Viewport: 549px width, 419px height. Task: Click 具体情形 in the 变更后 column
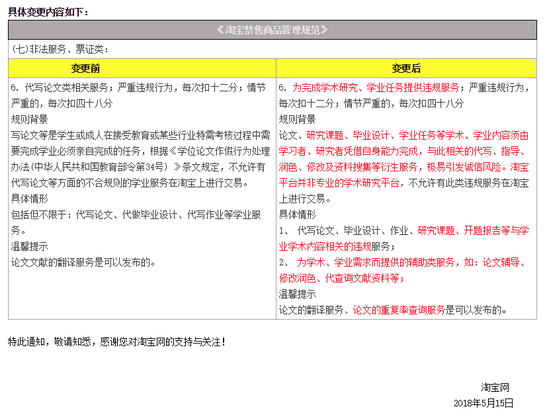(x=297, y=215)
